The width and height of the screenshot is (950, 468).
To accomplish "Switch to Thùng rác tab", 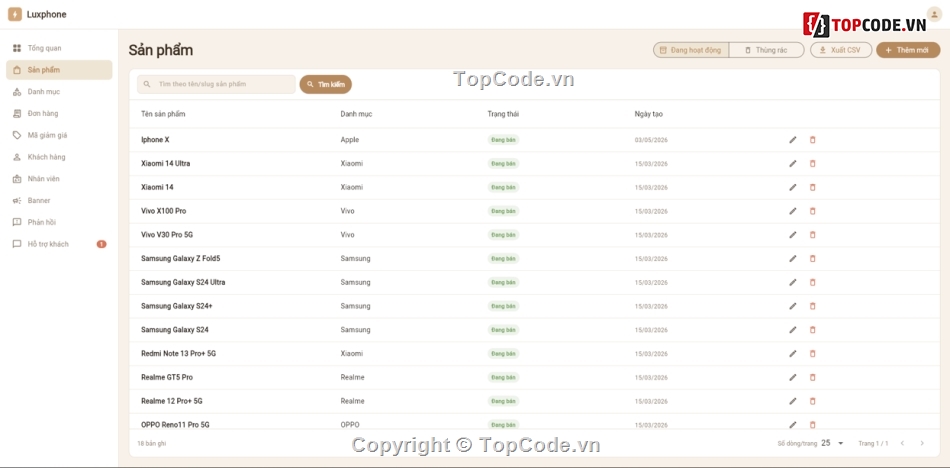I will pos(766,50).
